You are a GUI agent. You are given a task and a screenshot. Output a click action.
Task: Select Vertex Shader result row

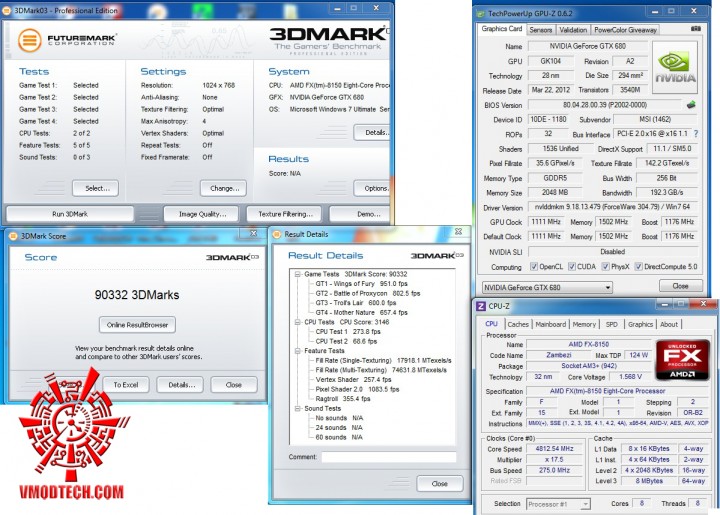[353, 380]
